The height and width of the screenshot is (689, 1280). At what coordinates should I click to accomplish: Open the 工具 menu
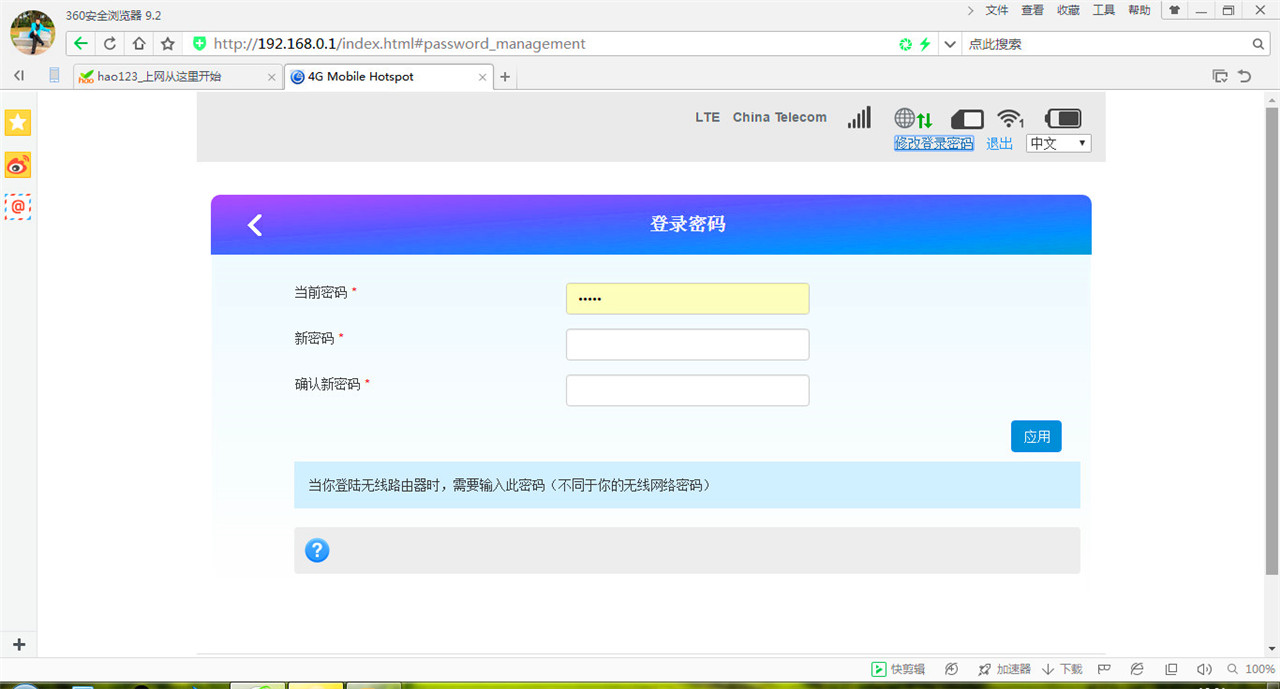click(1103, 10)
